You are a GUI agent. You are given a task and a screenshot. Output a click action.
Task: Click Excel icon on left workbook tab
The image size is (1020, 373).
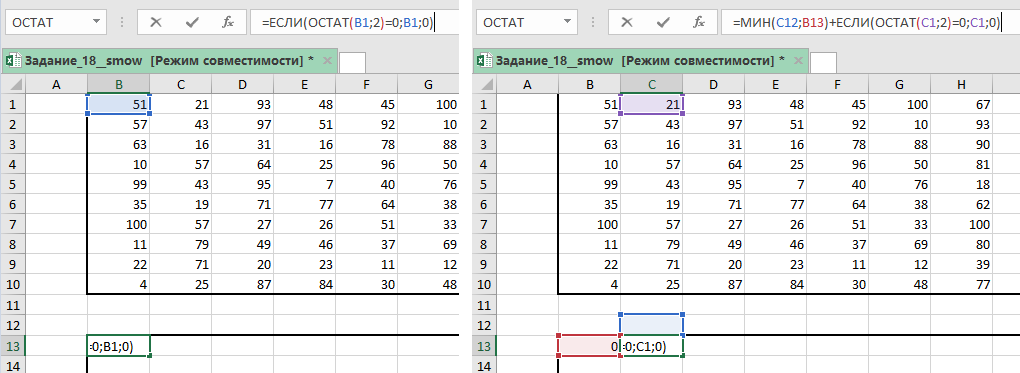point(12,61)
